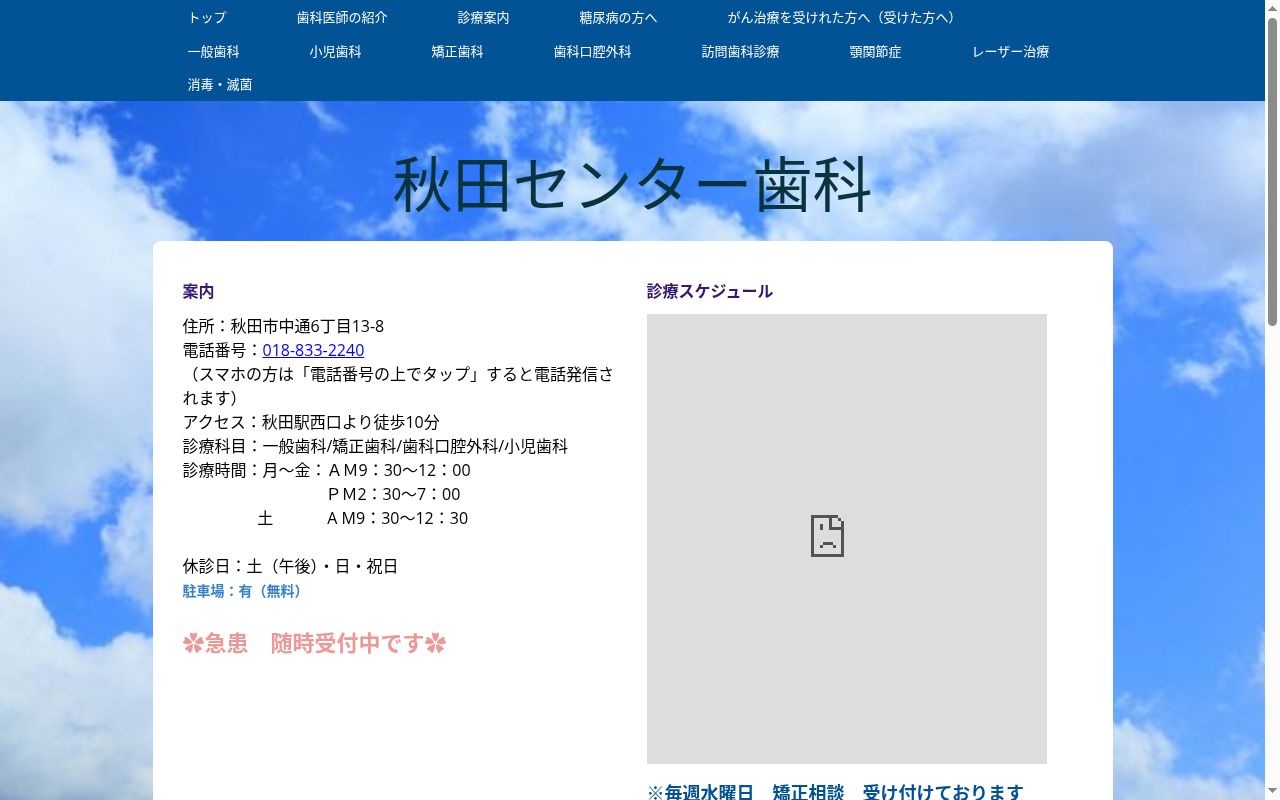Click the 診療スケジュール heading
Viewport: 1280px width, 800px height.
pos(710,292)
